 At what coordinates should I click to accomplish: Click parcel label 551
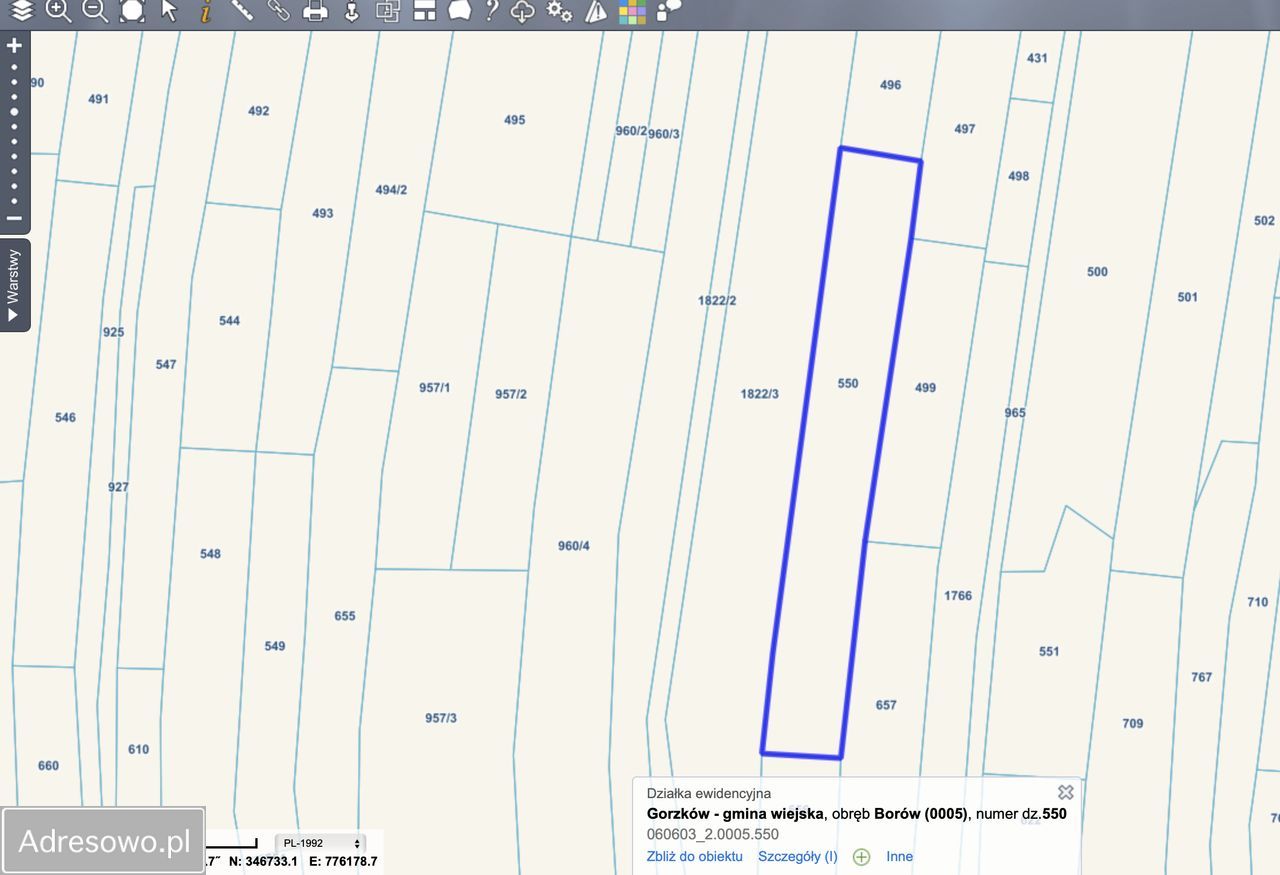[1048, 651]
